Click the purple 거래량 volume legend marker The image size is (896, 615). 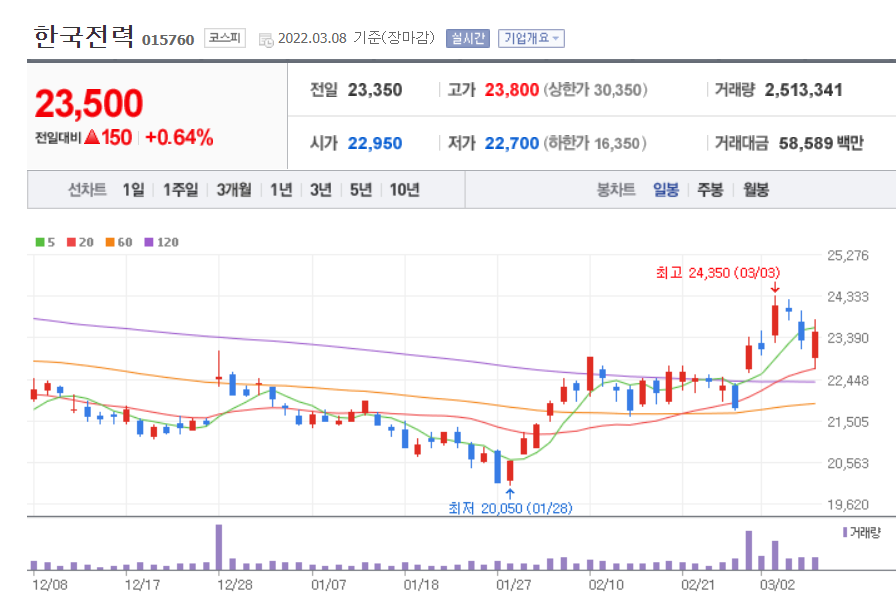tap(845, 532)
